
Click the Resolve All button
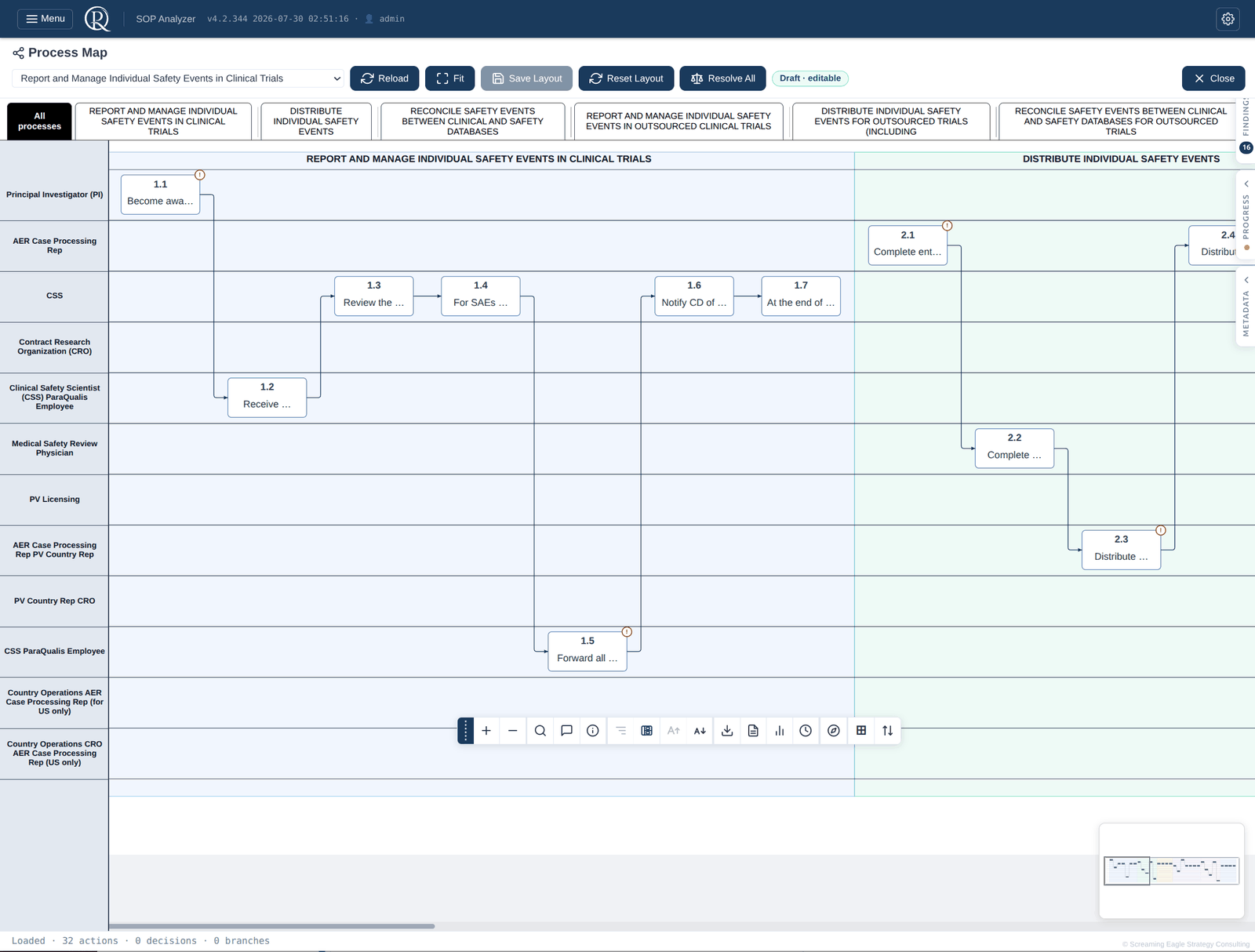point(723,78)
